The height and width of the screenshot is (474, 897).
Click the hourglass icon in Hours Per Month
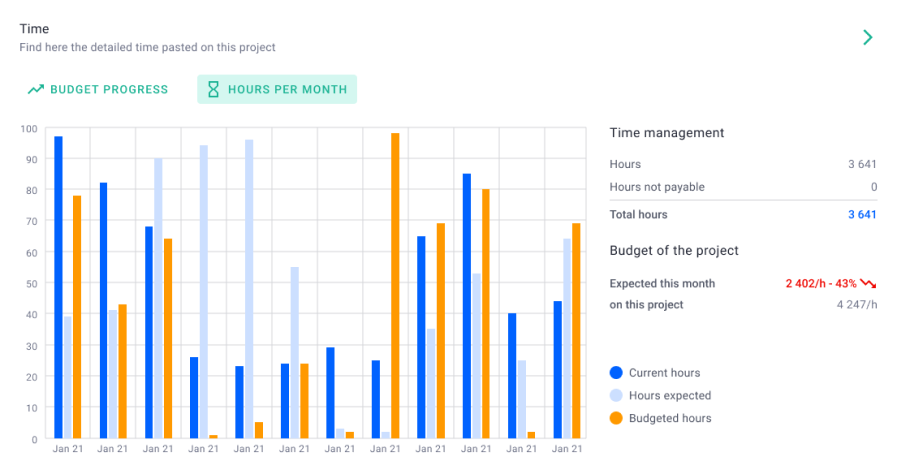(213, 89)
